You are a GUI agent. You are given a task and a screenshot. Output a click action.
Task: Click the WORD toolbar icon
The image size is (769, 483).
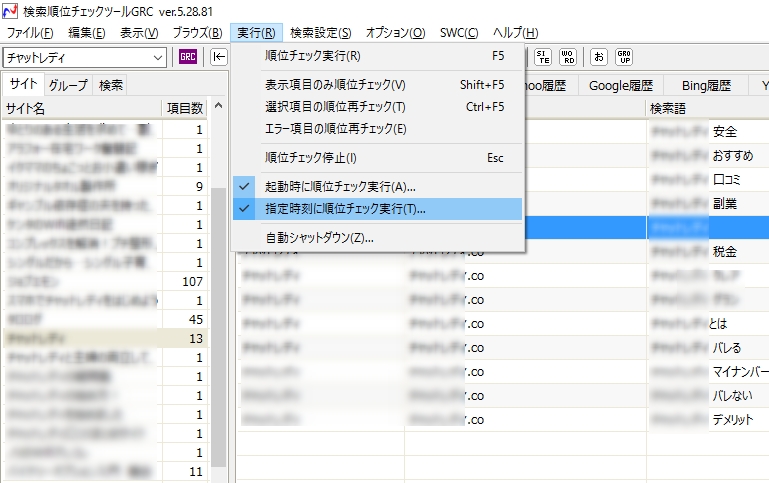tap(568, 57)
